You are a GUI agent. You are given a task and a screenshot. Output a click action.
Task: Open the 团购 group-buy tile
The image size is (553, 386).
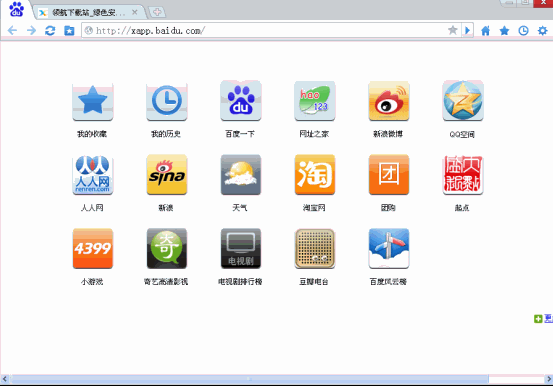point(389,175)
